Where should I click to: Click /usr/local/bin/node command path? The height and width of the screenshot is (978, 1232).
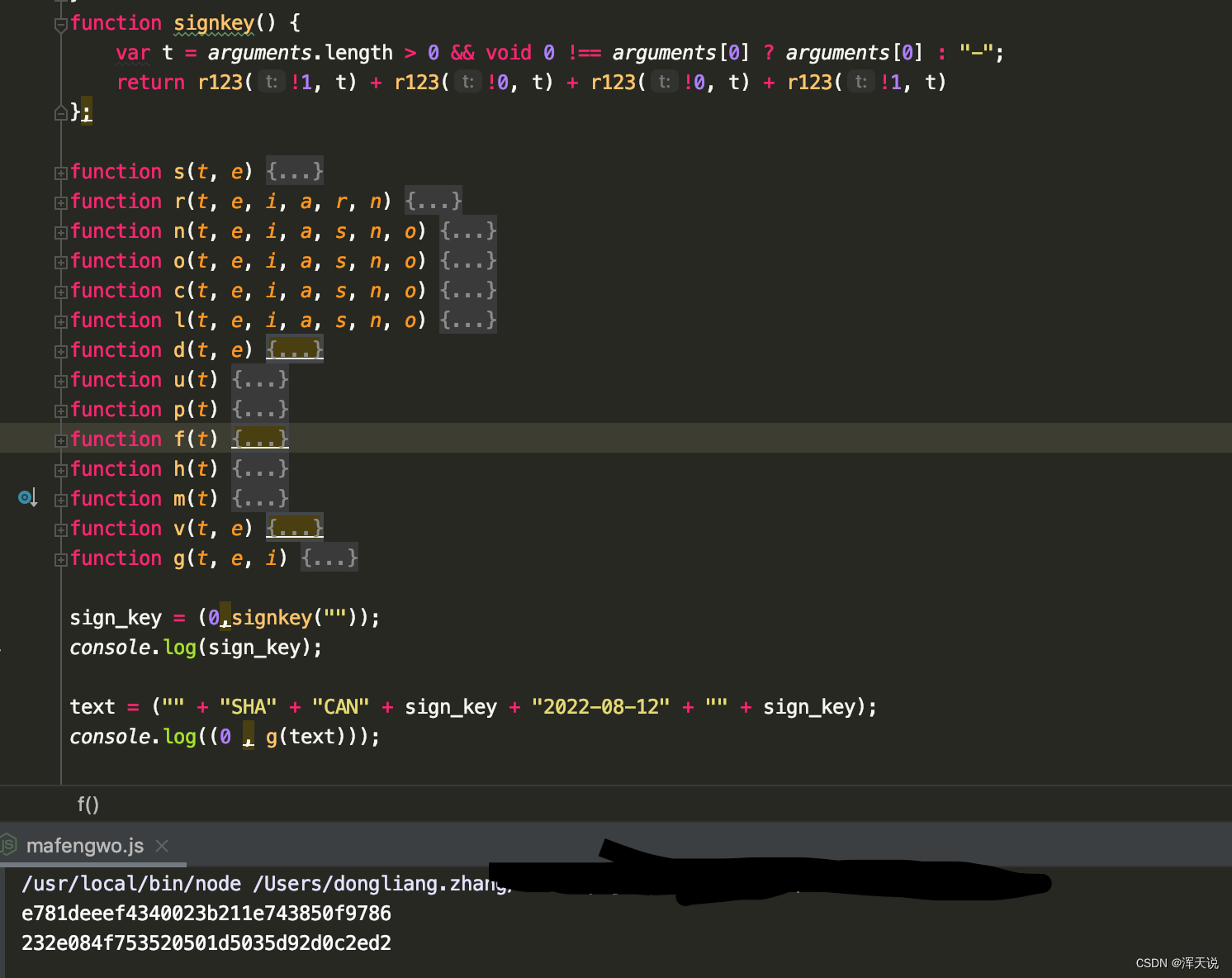point(131,884)
